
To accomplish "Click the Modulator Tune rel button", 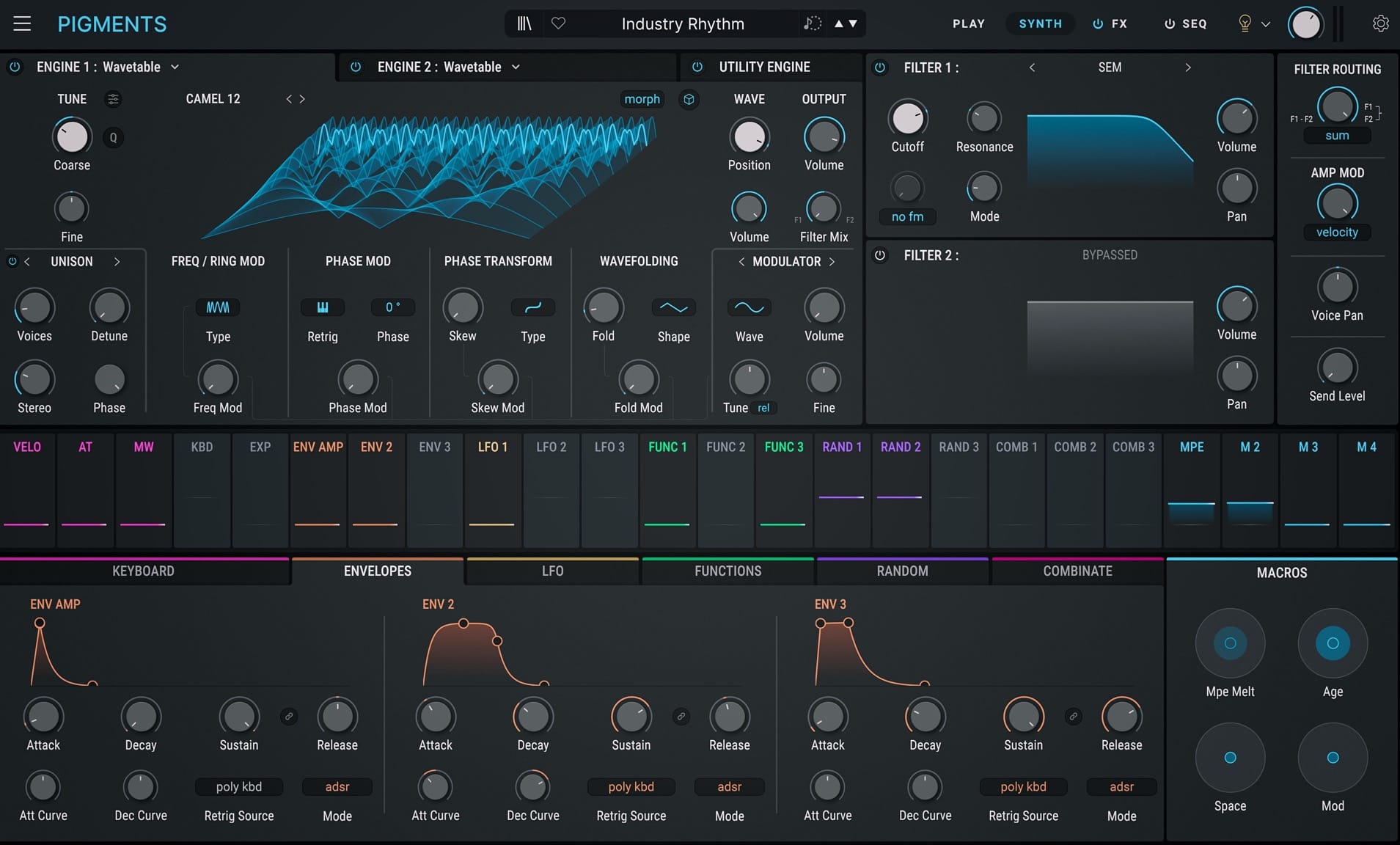I will (763, 409).
